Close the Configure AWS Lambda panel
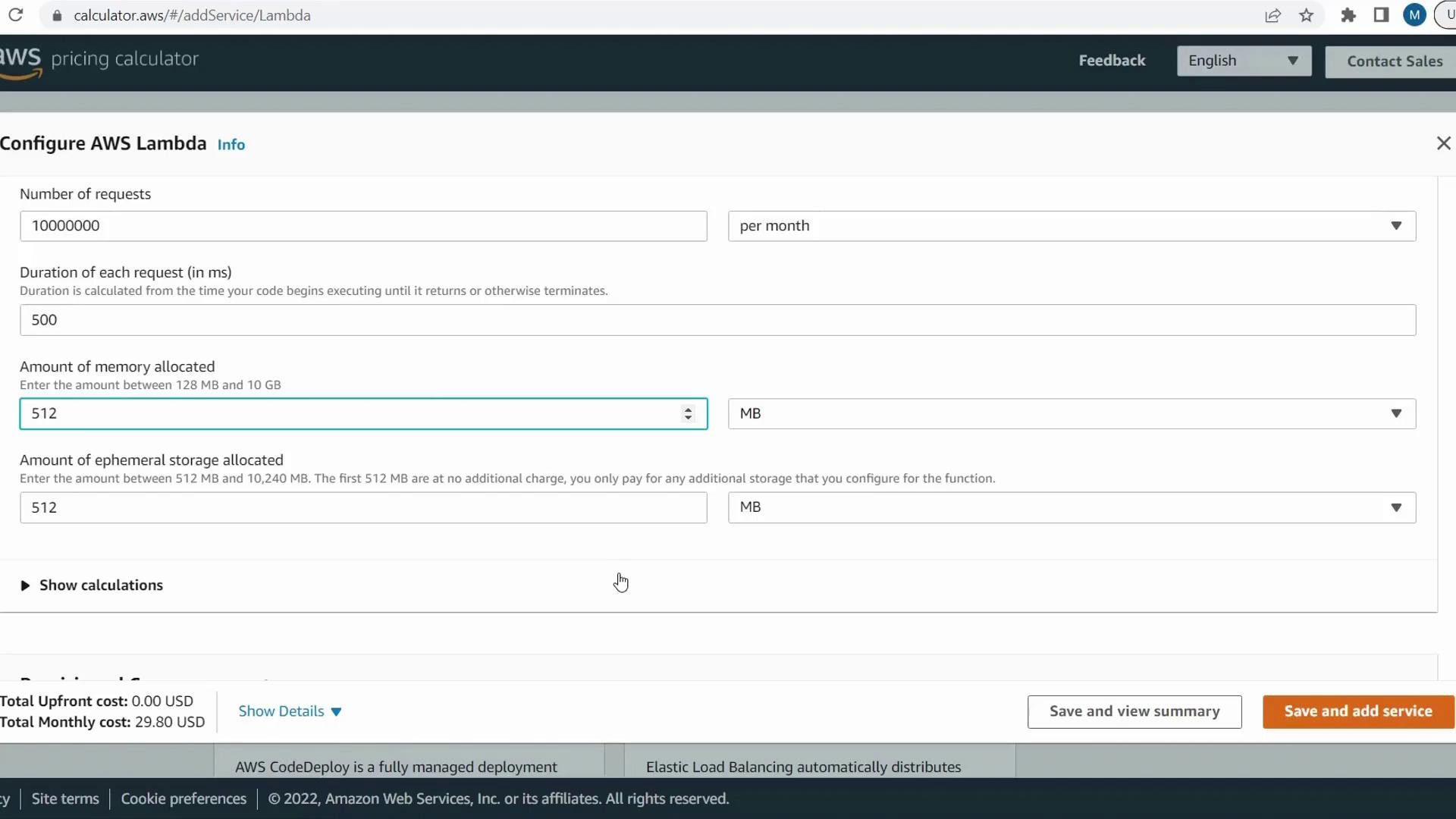The image size is (1456, 819). (1443, 143)
